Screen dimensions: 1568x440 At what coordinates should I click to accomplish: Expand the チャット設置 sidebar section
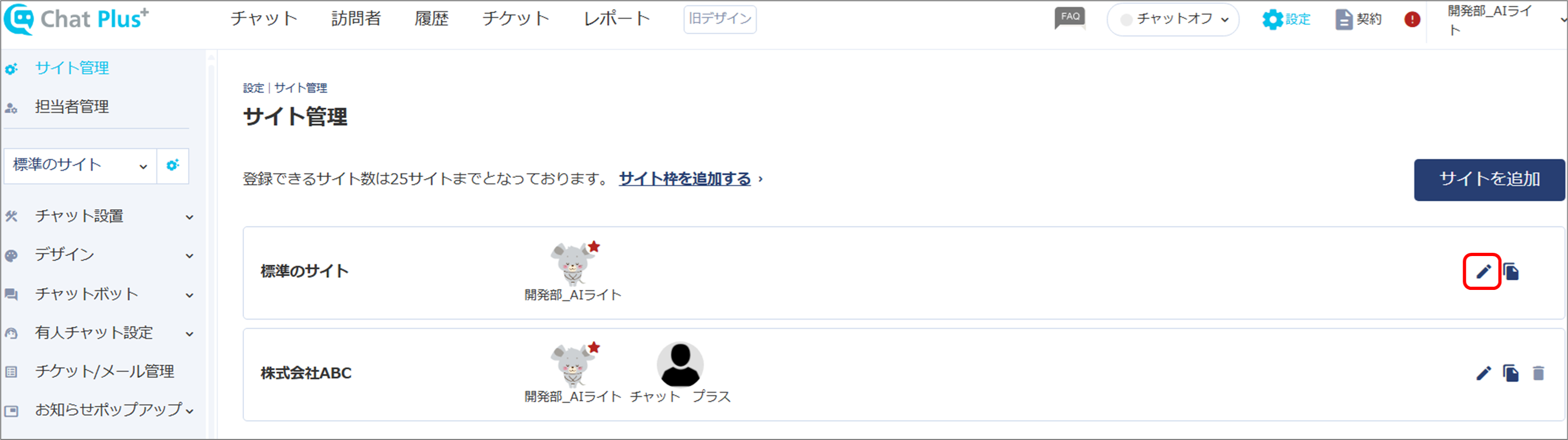[99, 216]
